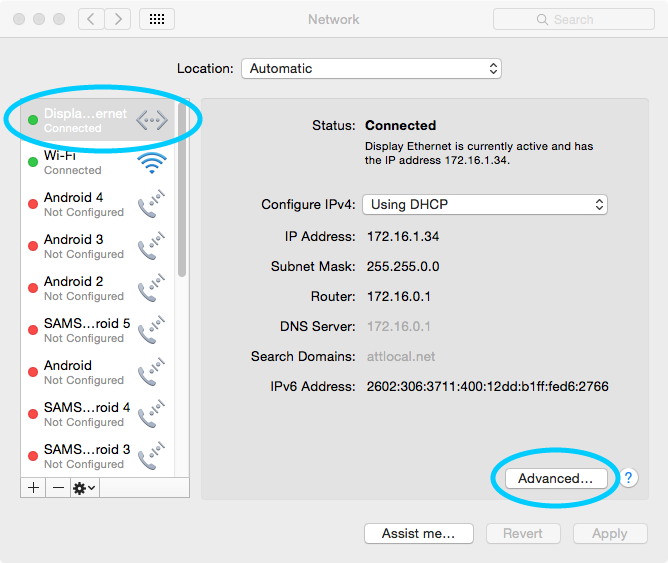Click the DNS Server field 172.16.0.1
668x563 pixels.
pos(399,327)
